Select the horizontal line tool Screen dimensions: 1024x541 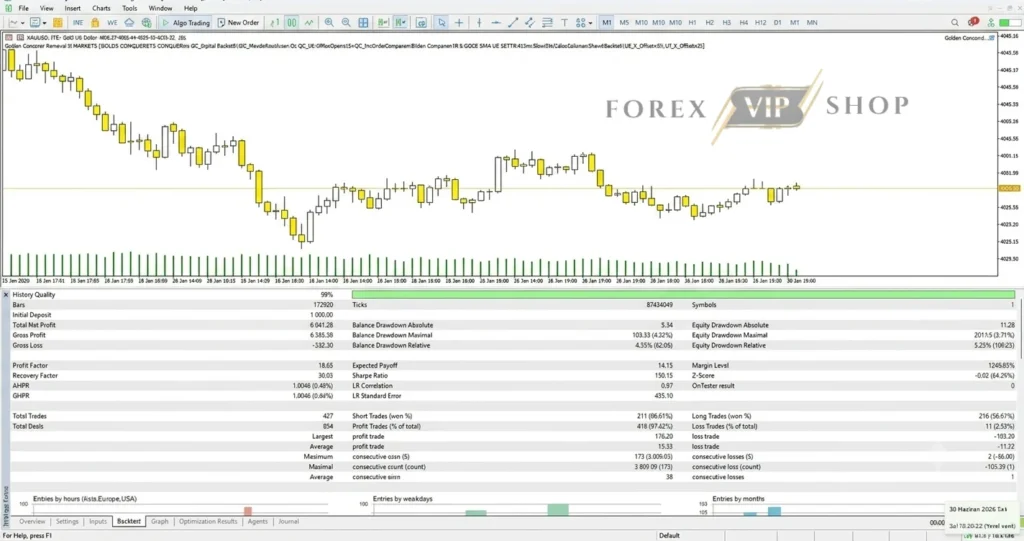coord(496,23)
